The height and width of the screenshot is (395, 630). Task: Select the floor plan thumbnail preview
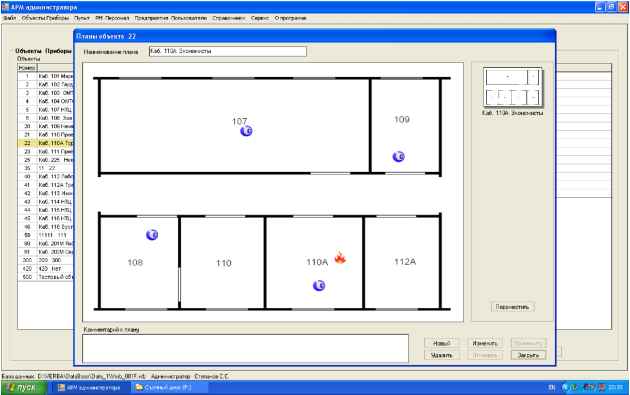pos(513,87)
